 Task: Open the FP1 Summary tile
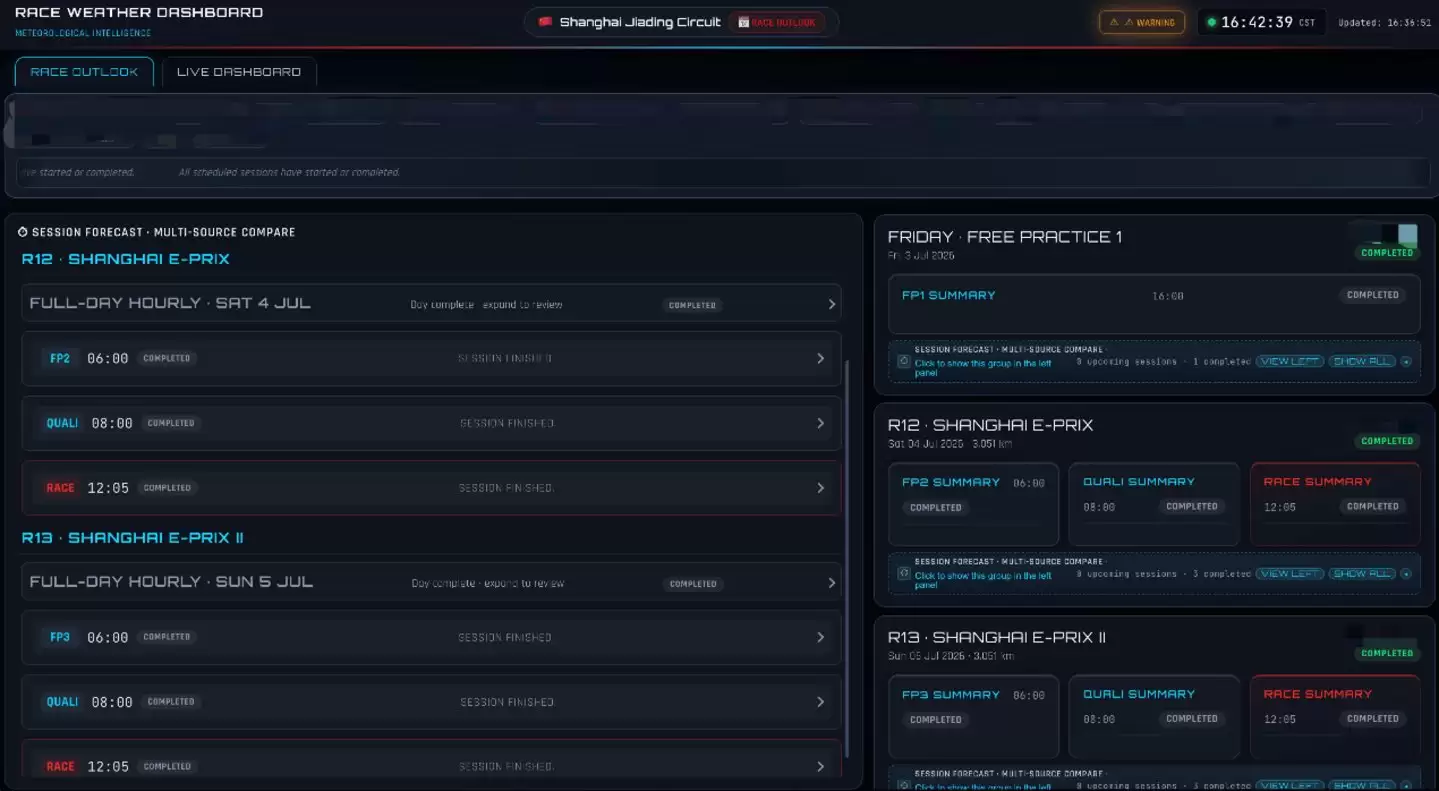tap(1154, 304)
